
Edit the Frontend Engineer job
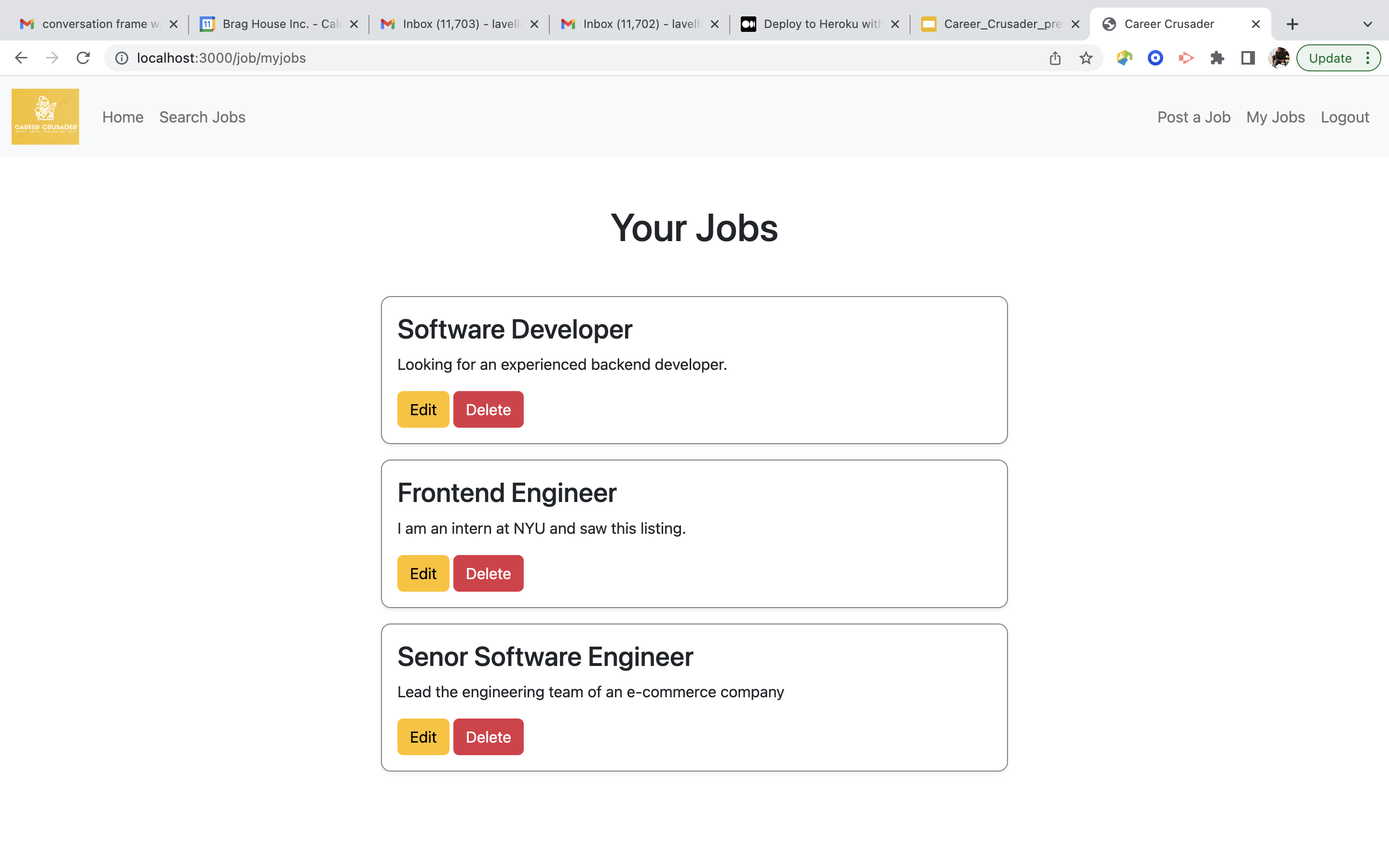[x=422, y=573]
